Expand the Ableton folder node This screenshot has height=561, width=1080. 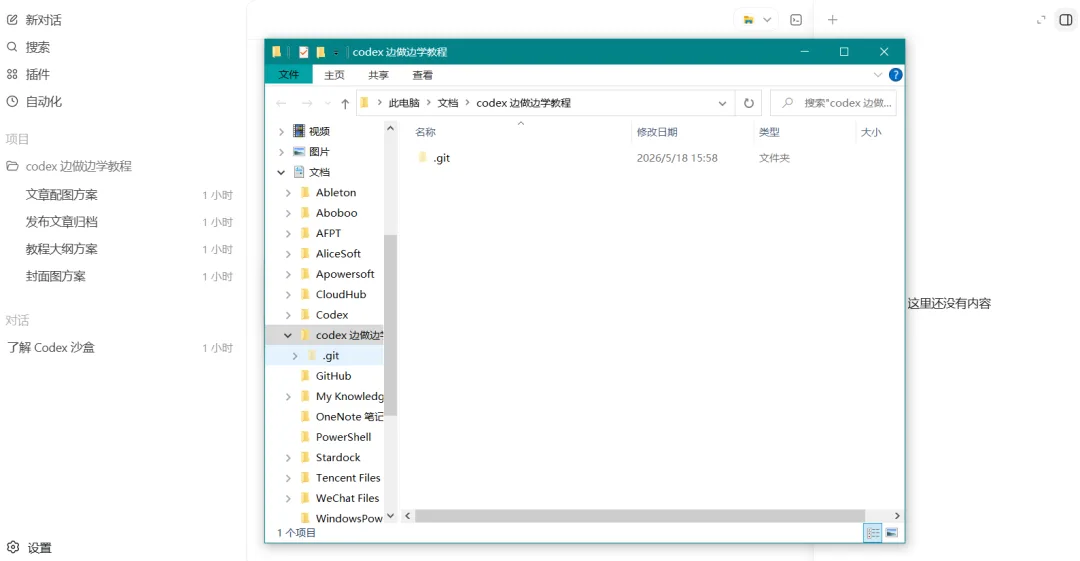(288, 193)
